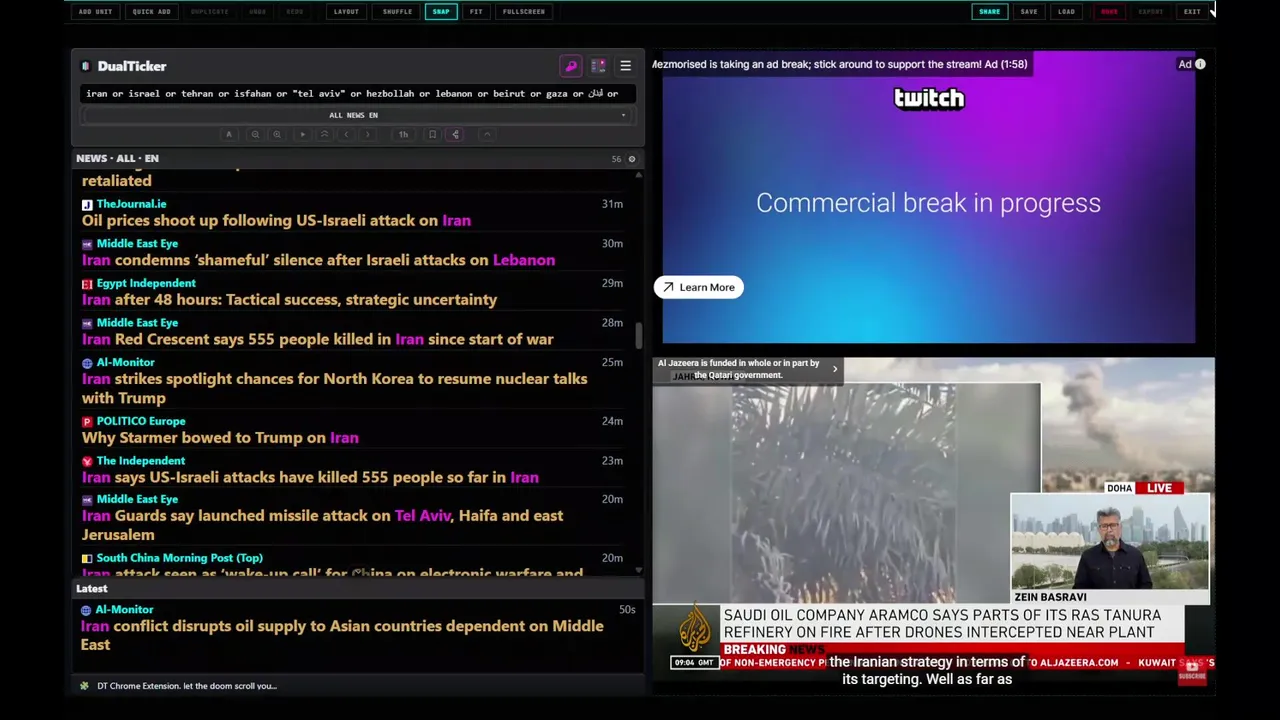This screenshot has height=720, width=1280.
Task: Open Red Crescent 555 killed headline
Action: (317, 339)
